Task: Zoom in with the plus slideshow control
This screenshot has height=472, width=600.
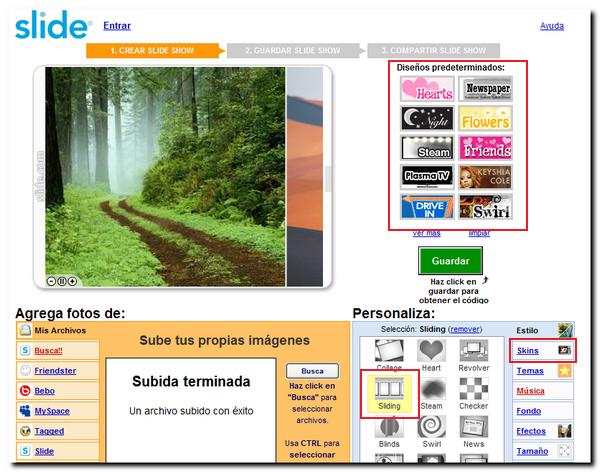Action: pyautogui.click(x=72, y=281)
